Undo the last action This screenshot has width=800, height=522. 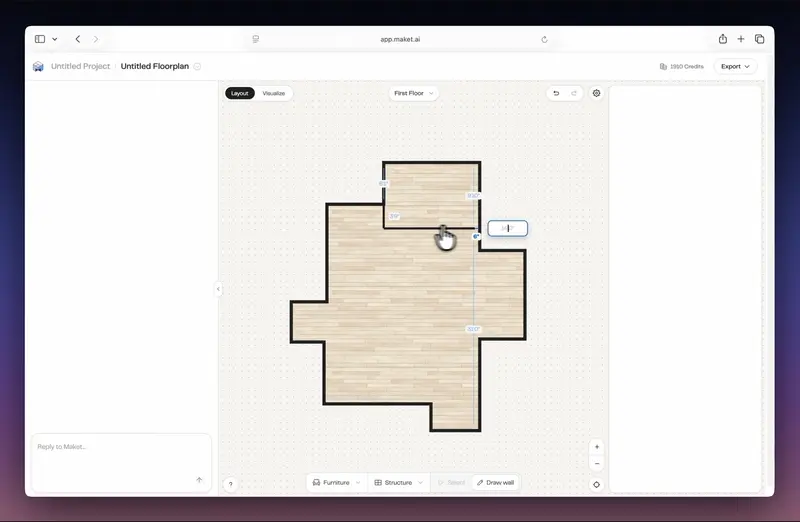pyautogui.click(x=556, y=93)
